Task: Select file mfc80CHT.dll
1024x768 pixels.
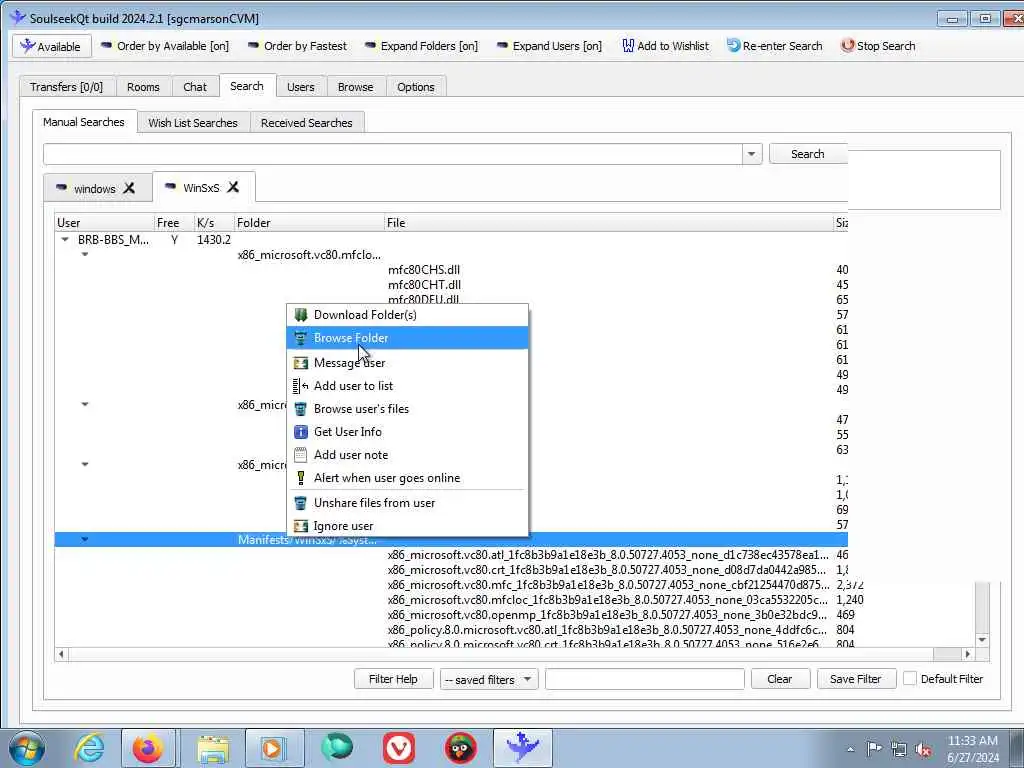Action: pyautogui.click(x=424, y=285)
